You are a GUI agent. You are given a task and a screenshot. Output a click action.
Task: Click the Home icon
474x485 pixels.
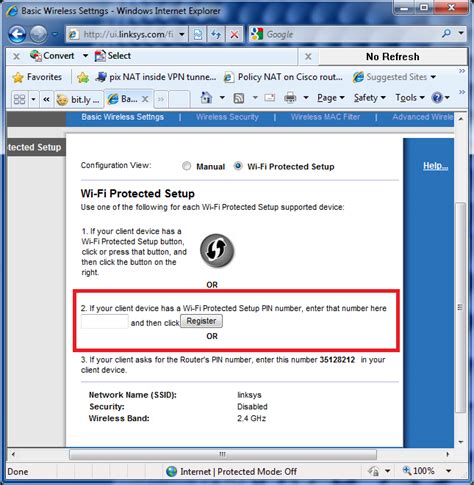[206, 98]
